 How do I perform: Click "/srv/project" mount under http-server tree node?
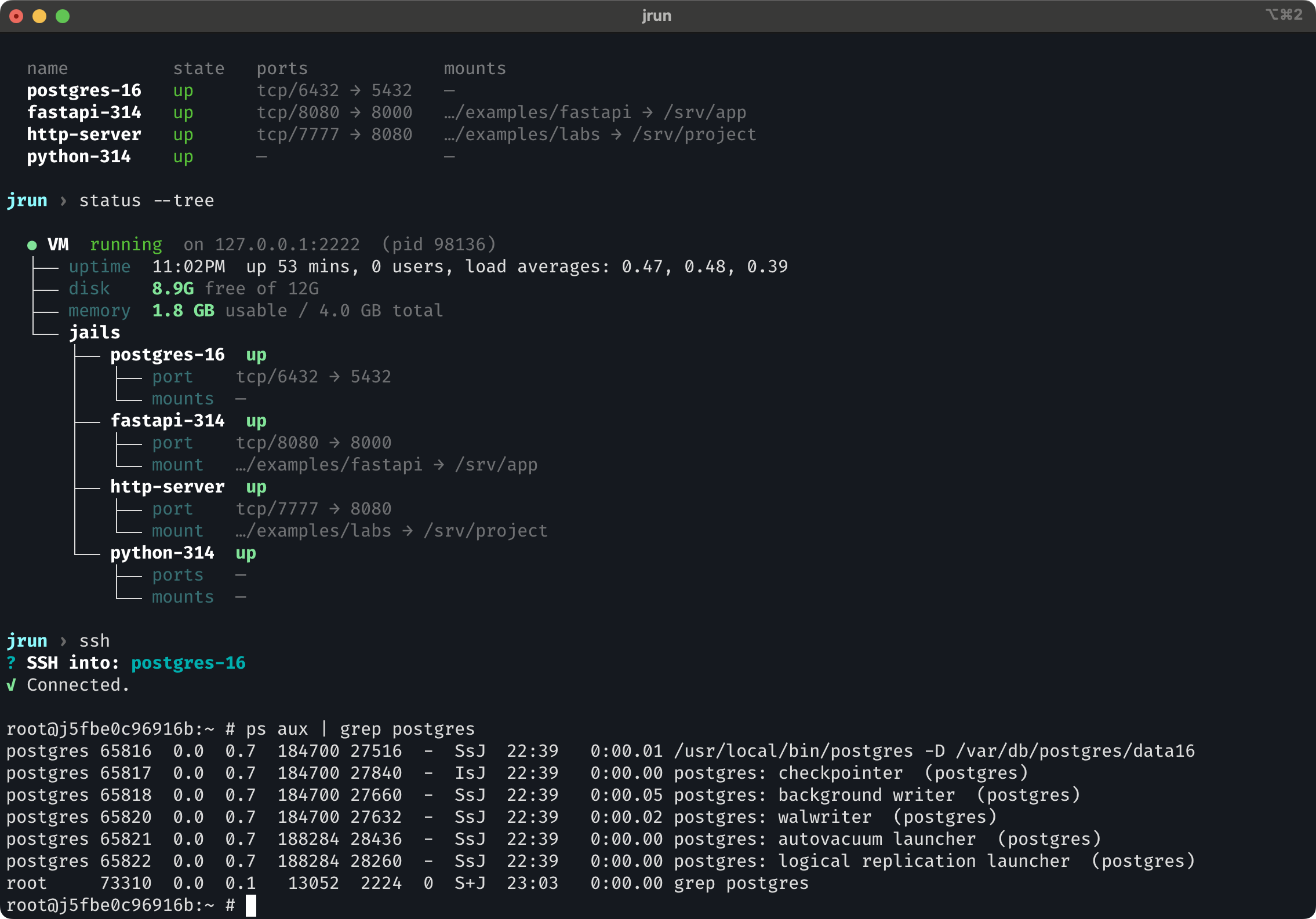(486, 531)
